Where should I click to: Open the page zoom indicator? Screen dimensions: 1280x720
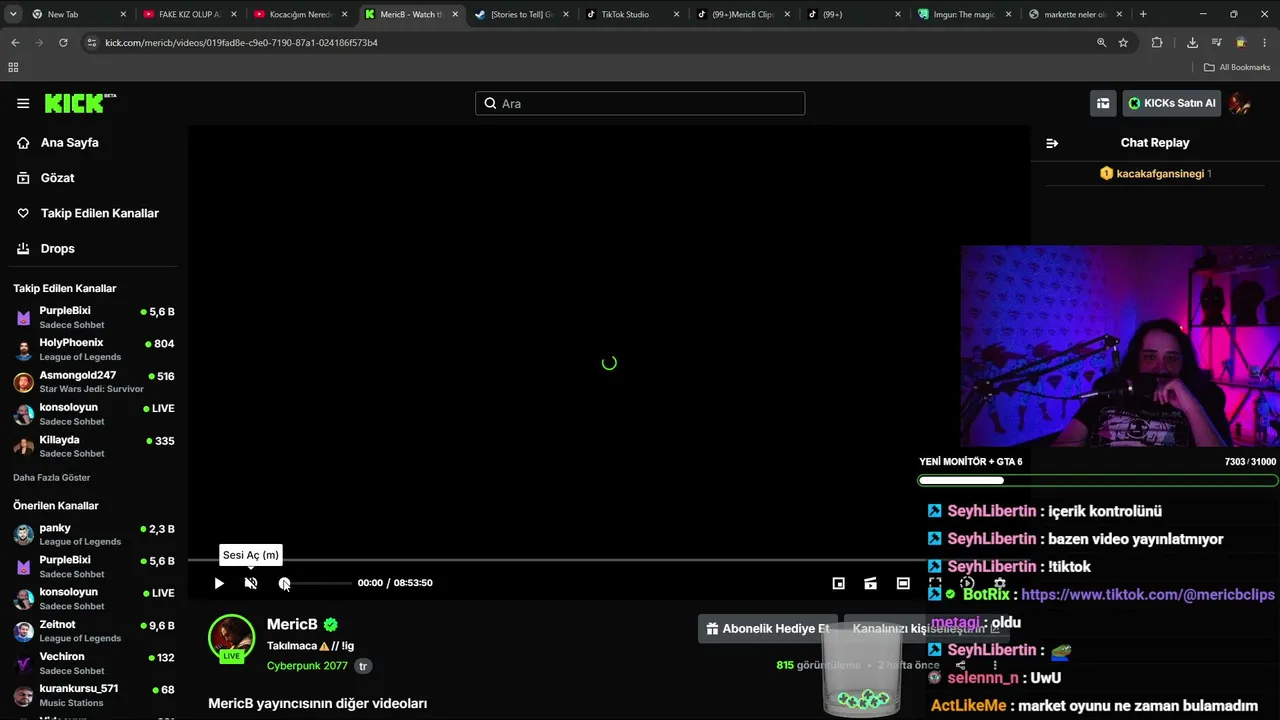point(1101,43)
